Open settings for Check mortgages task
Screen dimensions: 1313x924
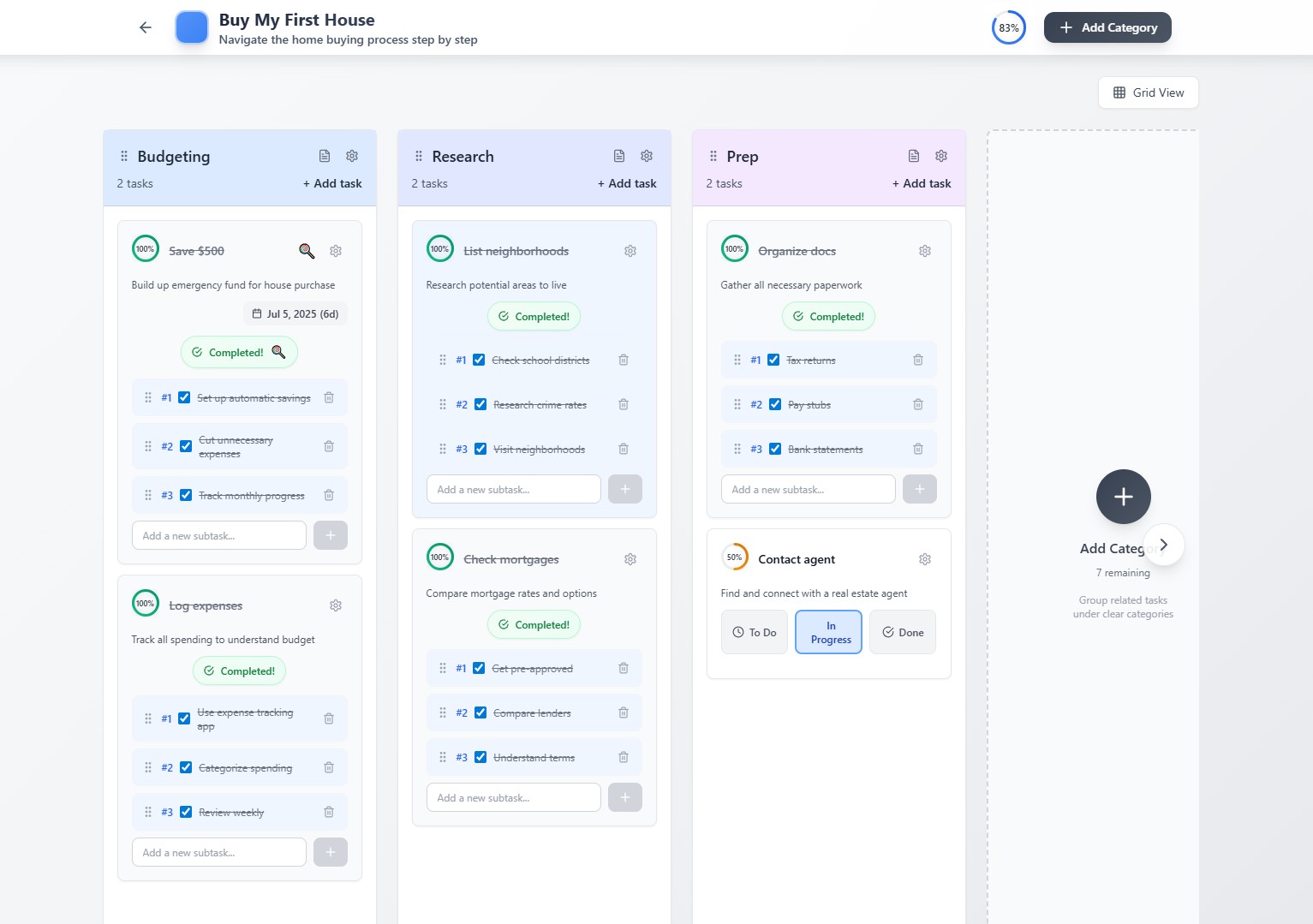[630, 559]
